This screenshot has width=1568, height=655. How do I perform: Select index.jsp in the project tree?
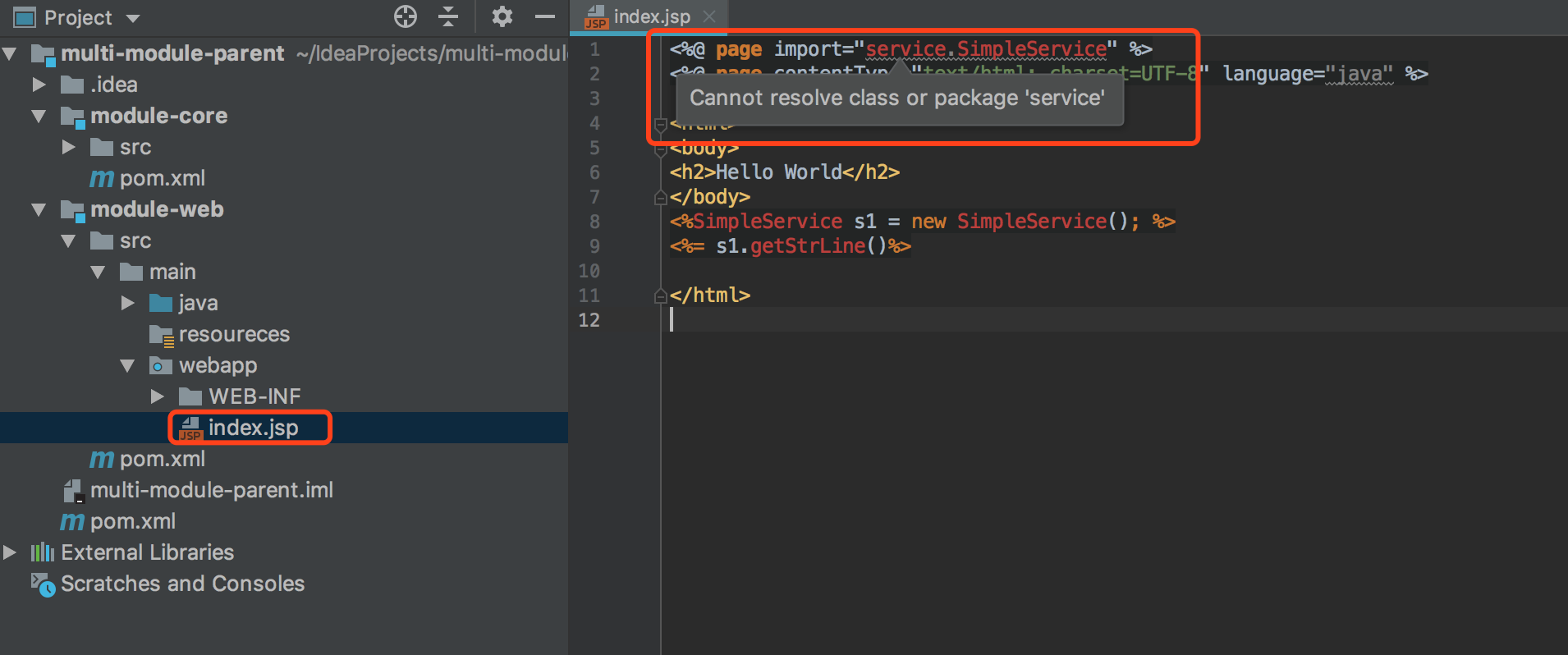pos(253,428)
